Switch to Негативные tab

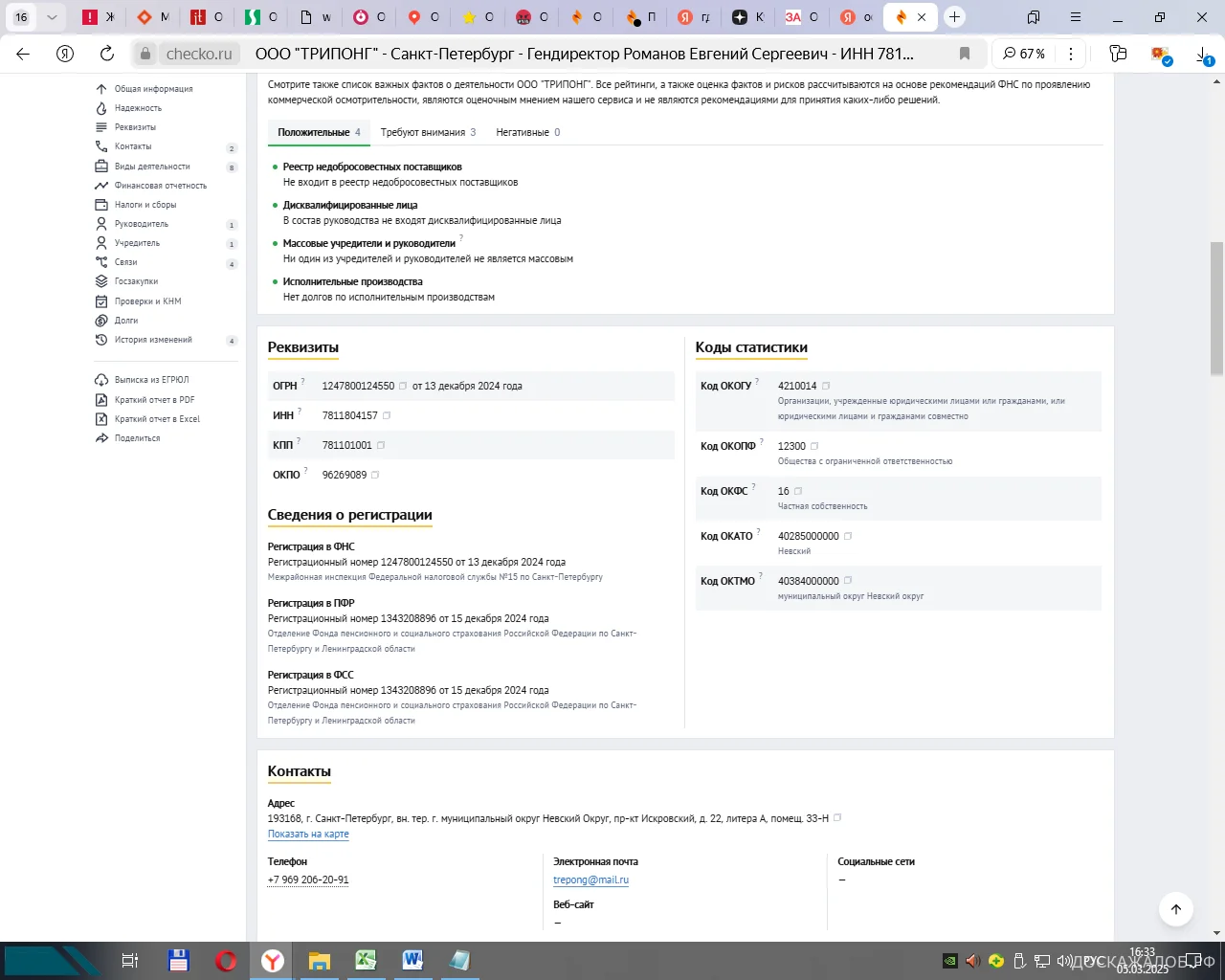tap(527, 132)
